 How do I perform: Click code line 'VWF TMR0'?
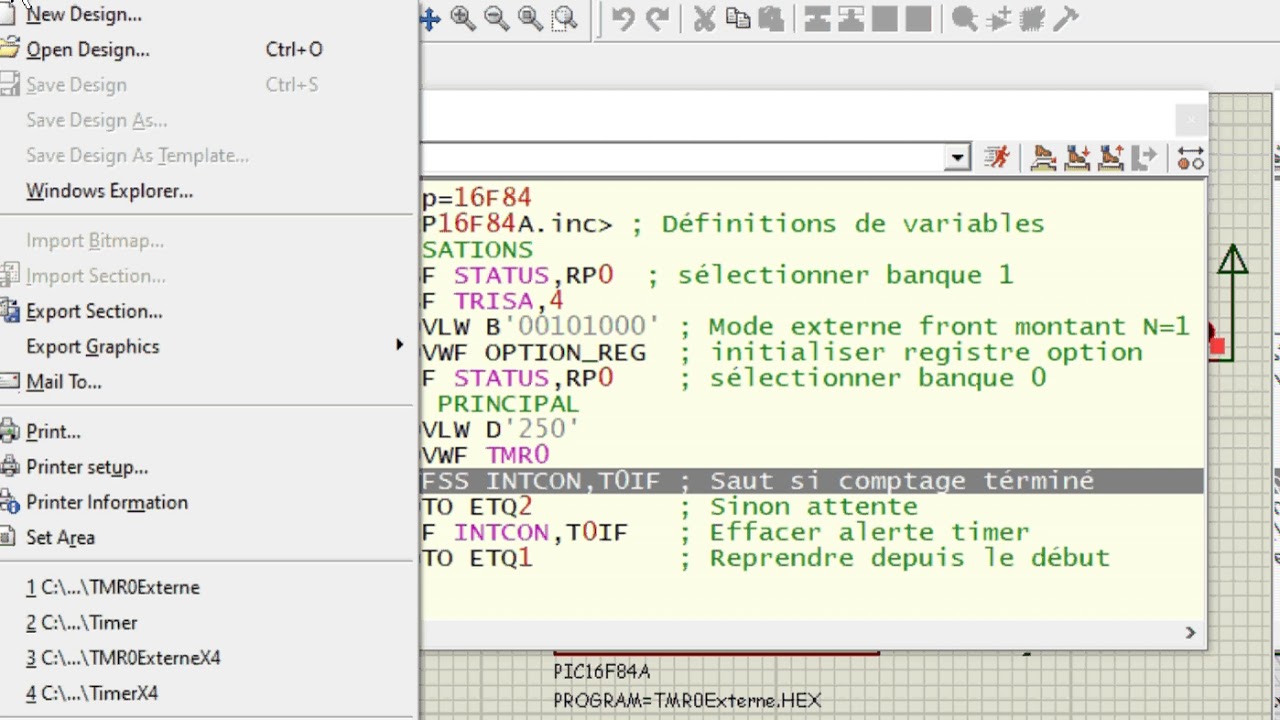click(486, 455)
